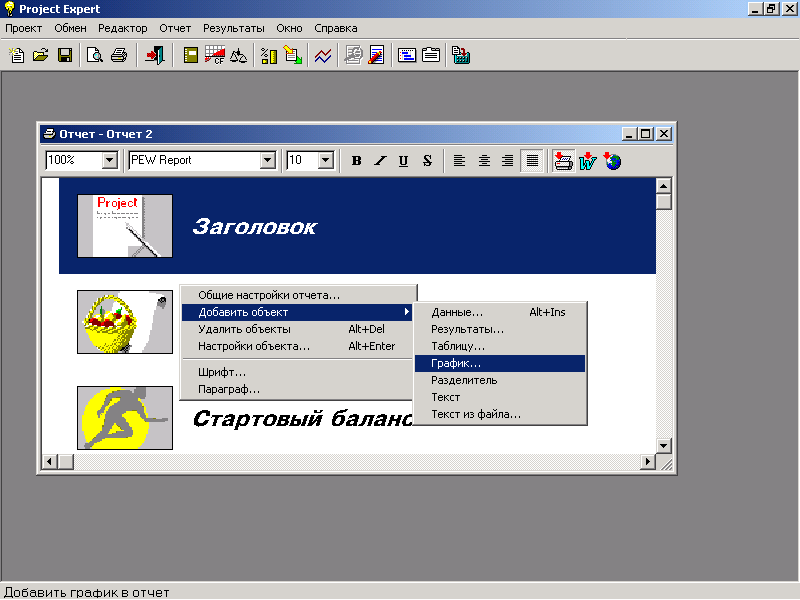Screen dimensions: 800x600
Task: Export report to web globe icon
Action: click(x=612, y=161)
